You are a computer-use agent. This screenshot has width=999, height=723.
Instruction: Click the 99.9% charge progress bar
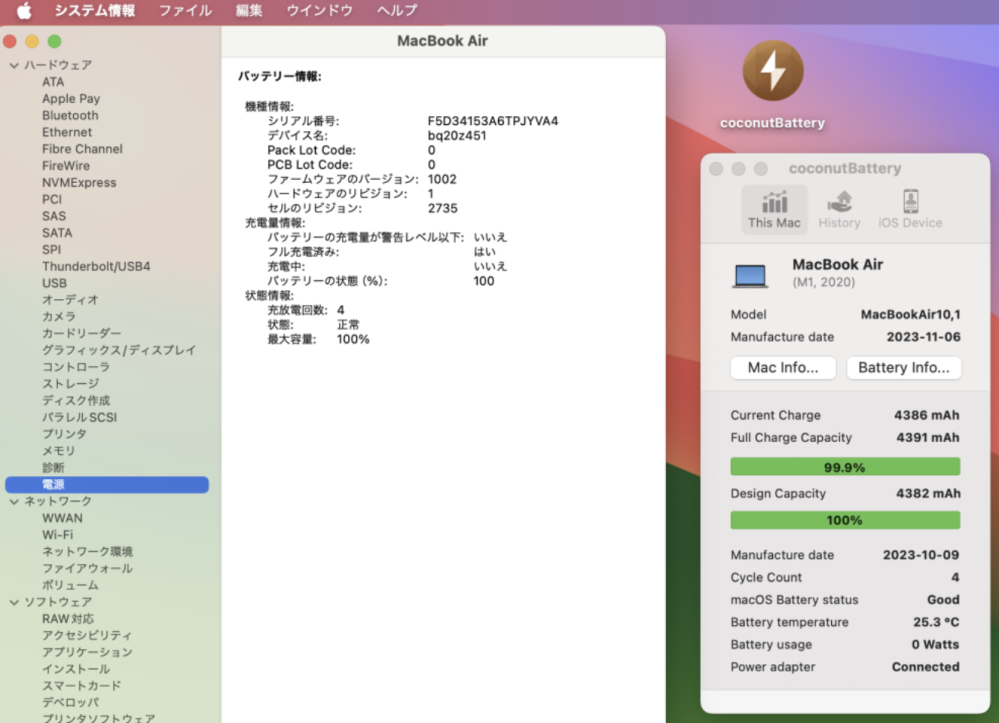(845, 467)
